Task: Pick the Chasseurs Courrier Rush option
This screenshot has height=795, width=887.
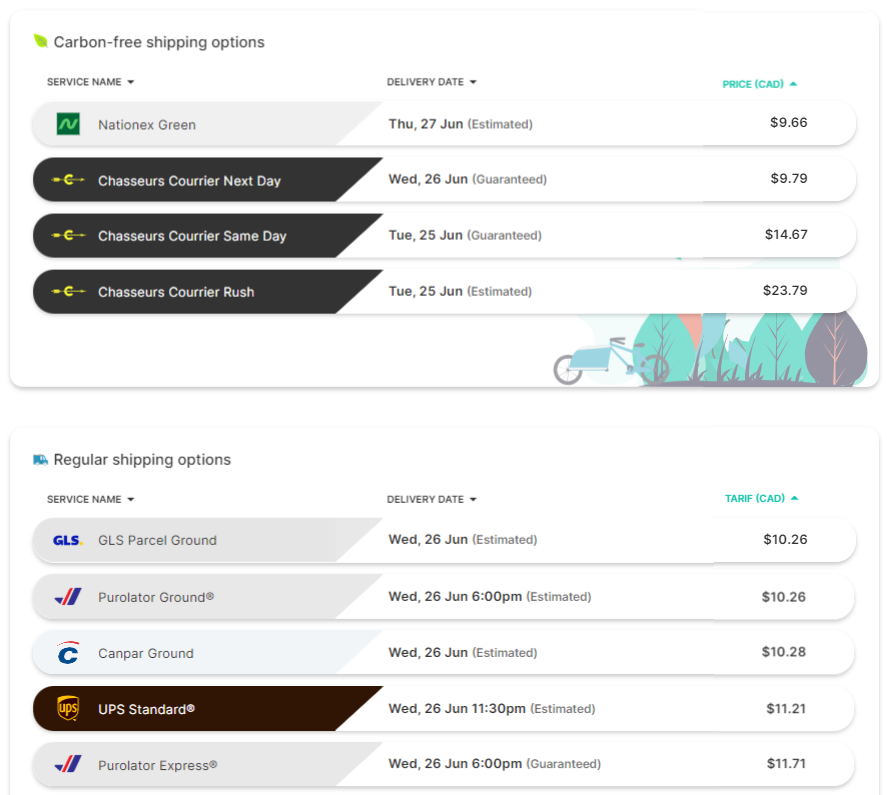Action: click(444, 291)
